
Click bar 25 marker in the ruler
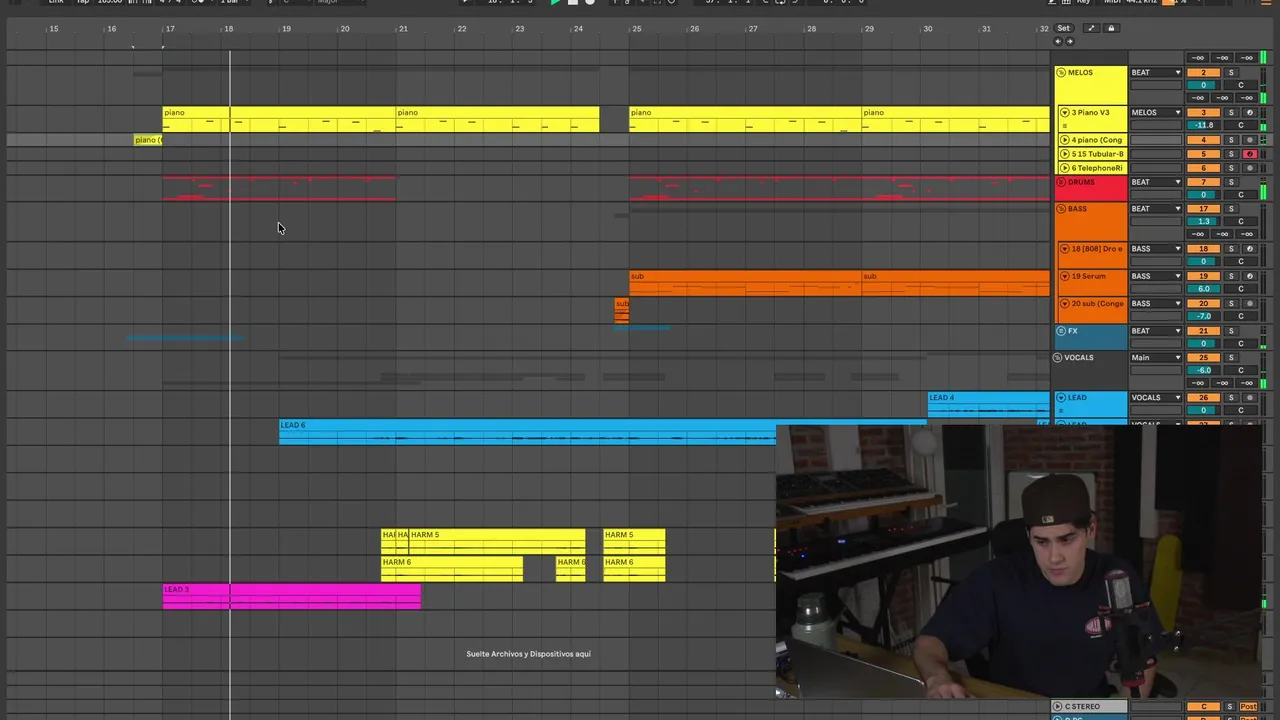pos(636,28)
